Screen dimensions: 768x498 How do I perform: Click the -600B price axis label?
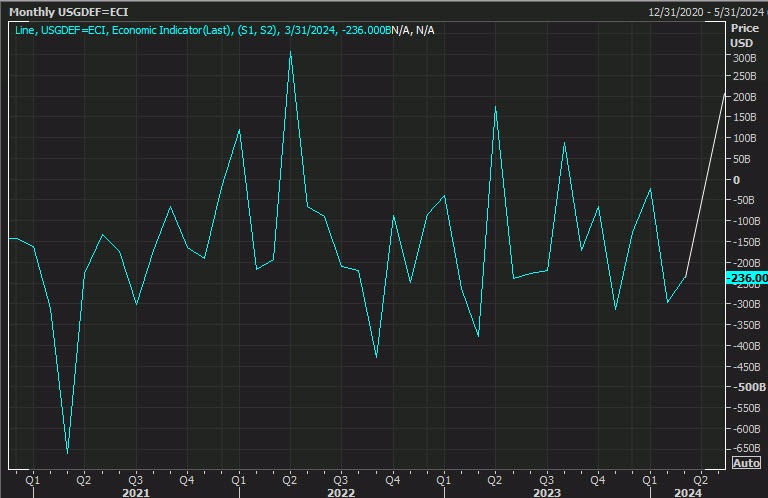point(745,429)
